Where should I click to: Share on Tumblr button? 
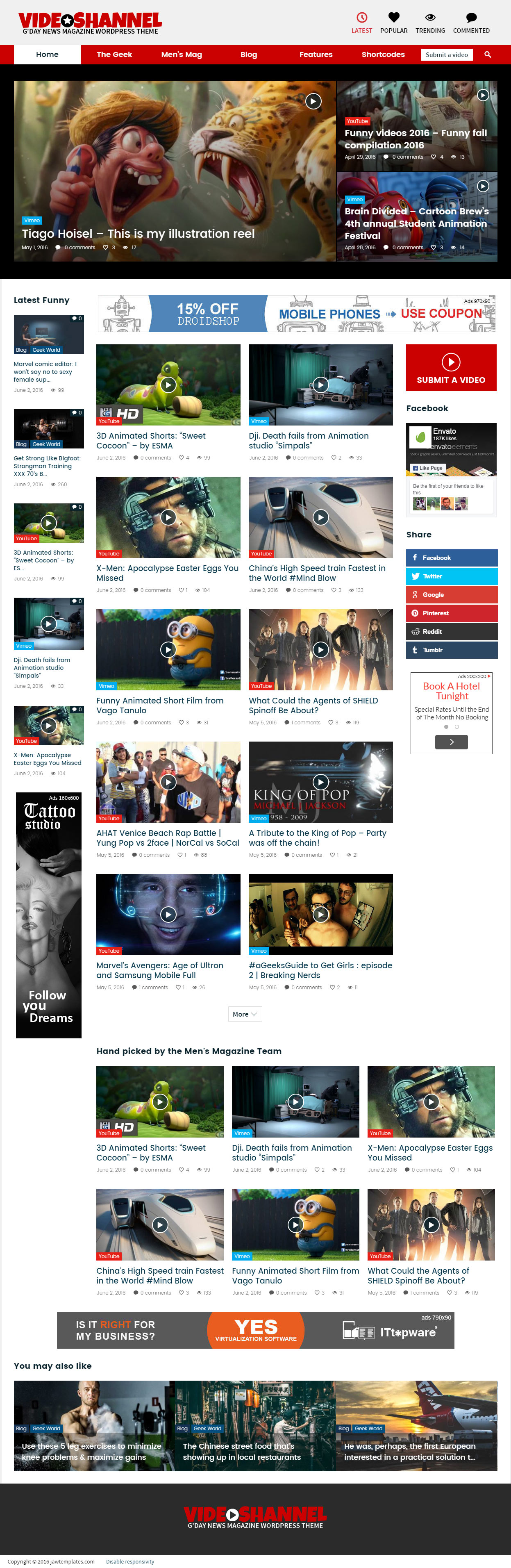(452, 650)
